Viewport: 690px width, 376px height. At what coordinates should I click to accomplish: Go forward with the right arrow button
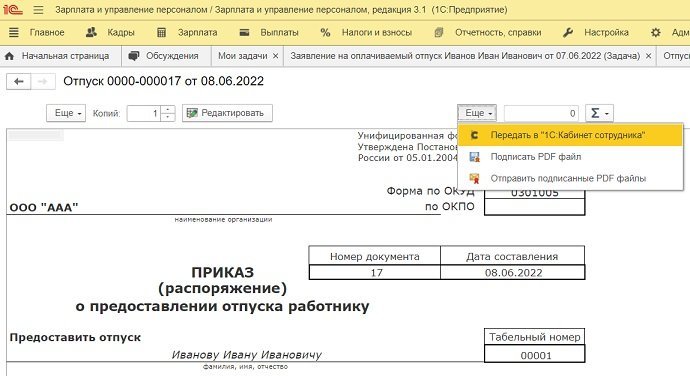click(43, 81)
